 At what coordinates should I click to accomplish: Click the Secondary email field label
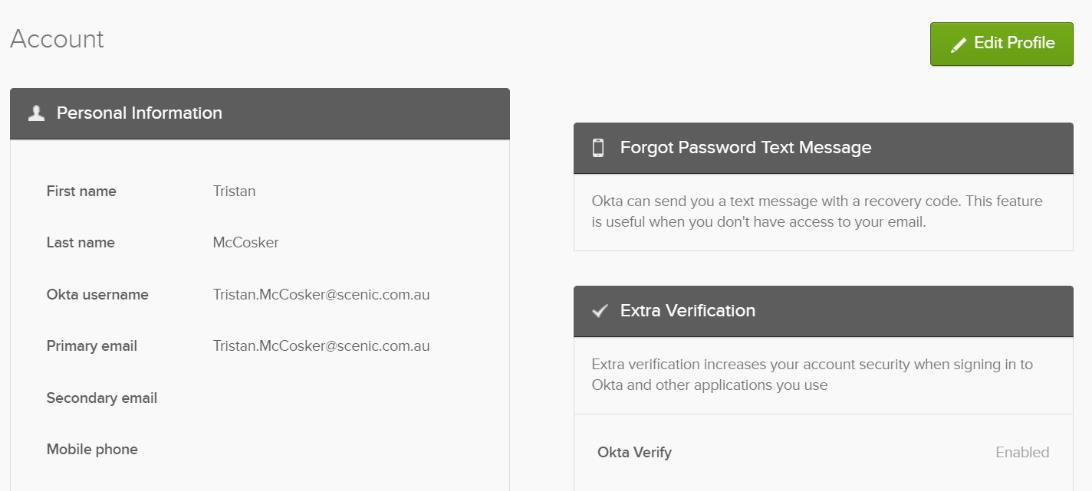tap(102, 398)
